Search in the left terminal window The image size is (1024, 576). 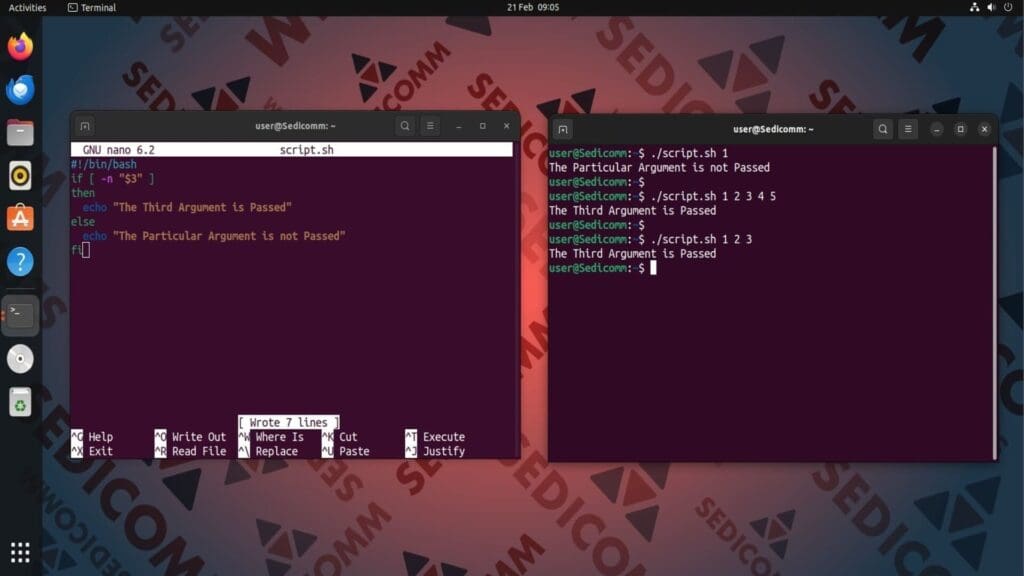click(x=404, y=126)
